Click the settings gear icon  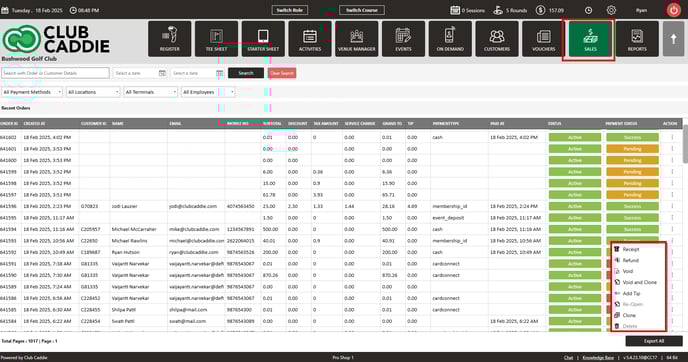point(611,10)
